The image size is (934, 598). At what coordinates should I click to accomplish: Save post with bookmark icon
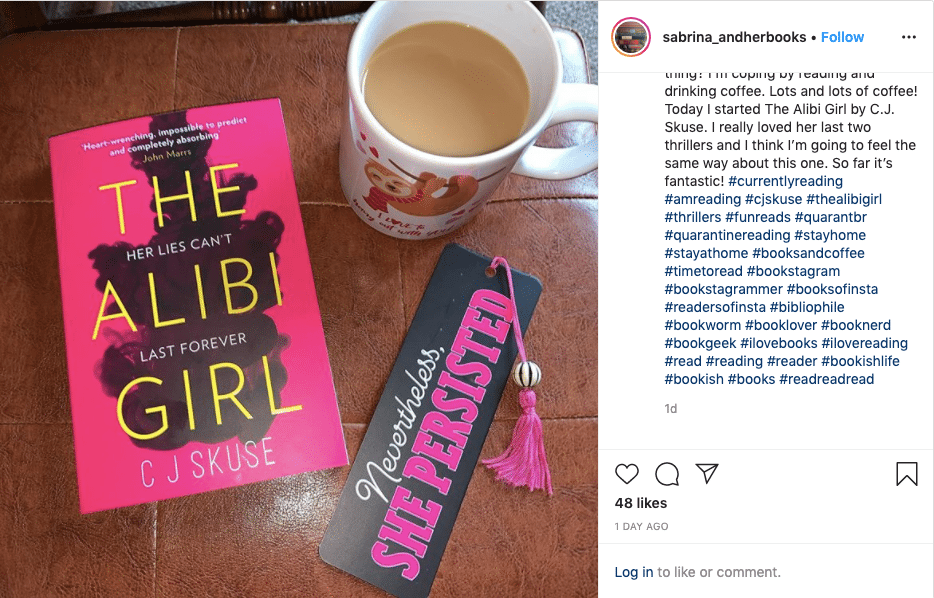(907, 474)
